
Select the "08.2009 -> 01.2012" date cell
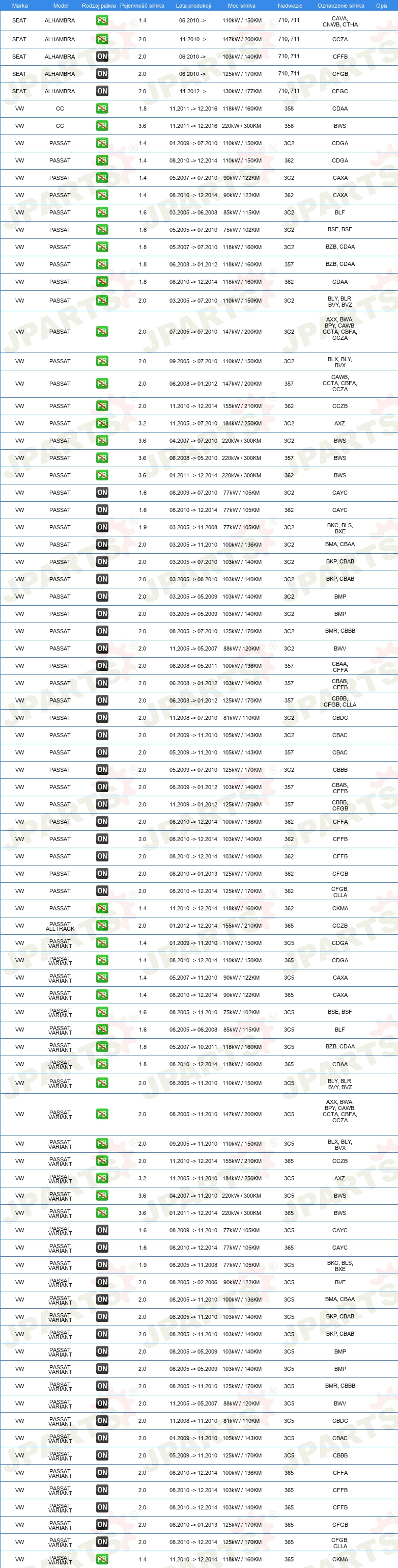pyautogui.click(x=193, y=787)
